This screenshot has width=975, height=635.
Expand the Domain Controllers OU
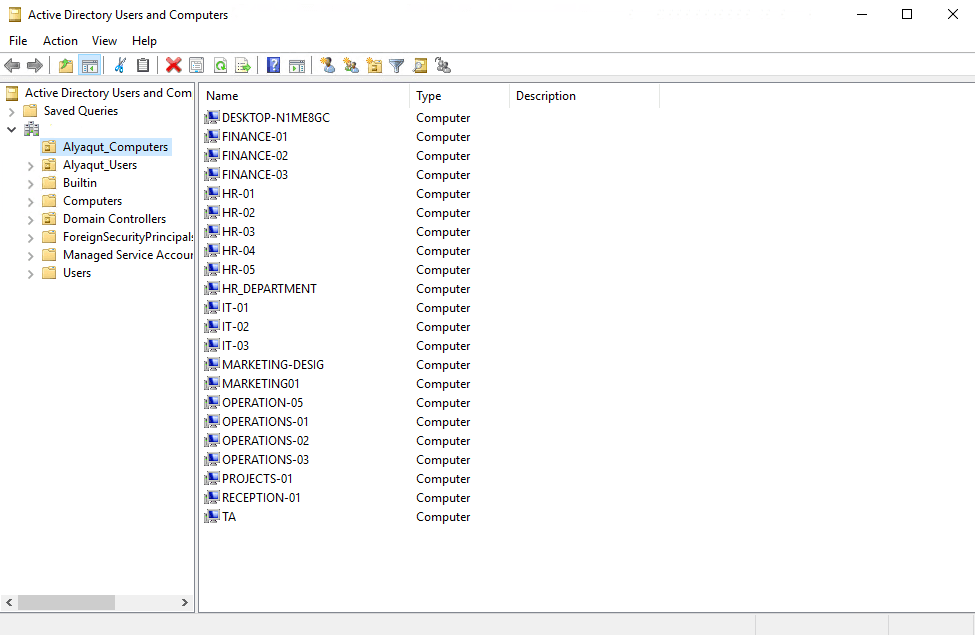[x=30, y=220]
